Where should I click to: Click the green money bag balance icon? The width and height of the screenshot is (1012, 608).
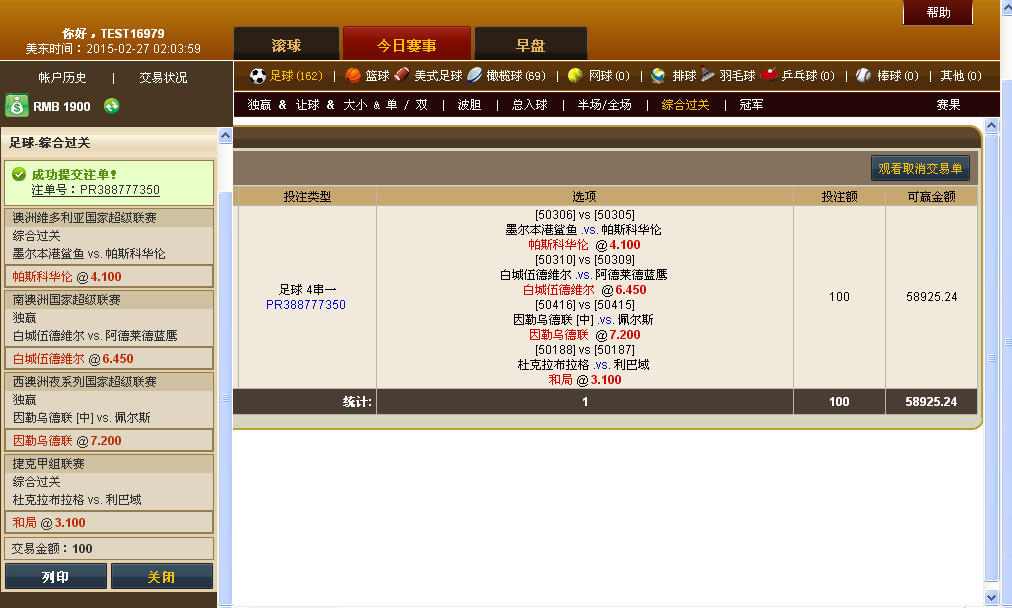(x=16, y=106)
